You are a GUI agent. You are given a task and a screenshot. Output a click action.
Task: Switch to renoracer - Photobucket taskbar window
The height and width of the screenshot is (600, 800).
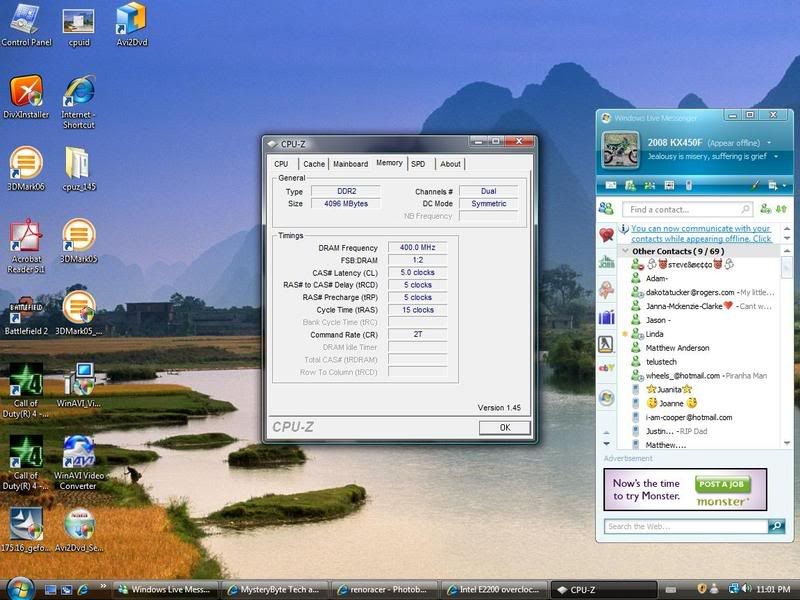pos(384,589)
